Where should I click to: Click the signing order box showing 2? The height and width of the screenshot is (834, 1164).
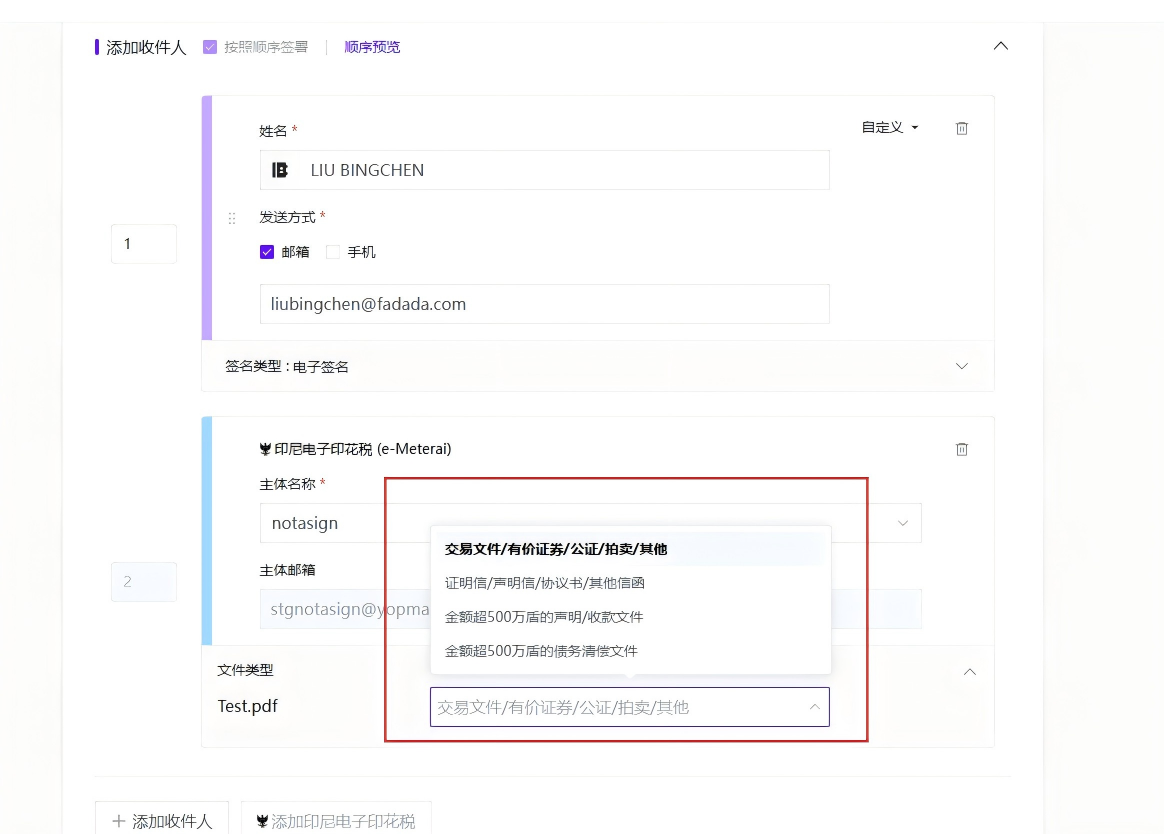[144, 581]
